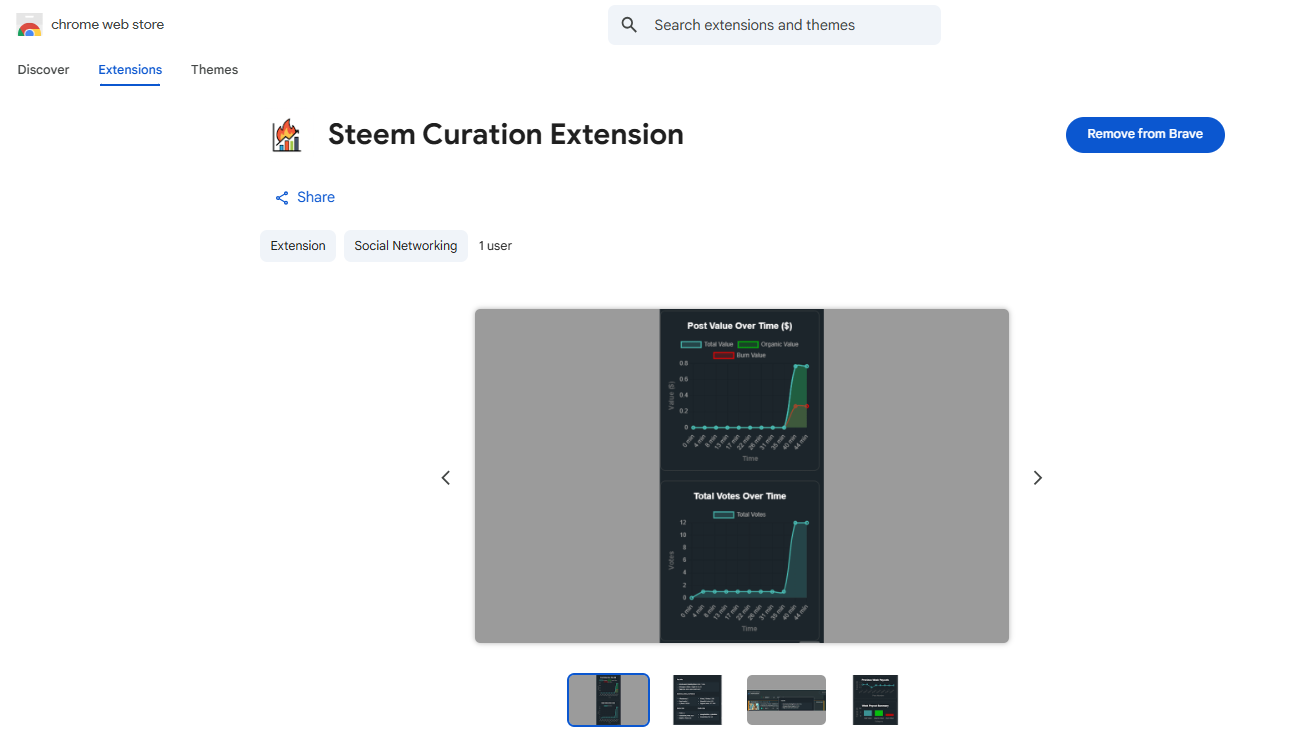Focus the Search extensions and themes field
Screen dimensions: 1295x739
click(774, 25)
